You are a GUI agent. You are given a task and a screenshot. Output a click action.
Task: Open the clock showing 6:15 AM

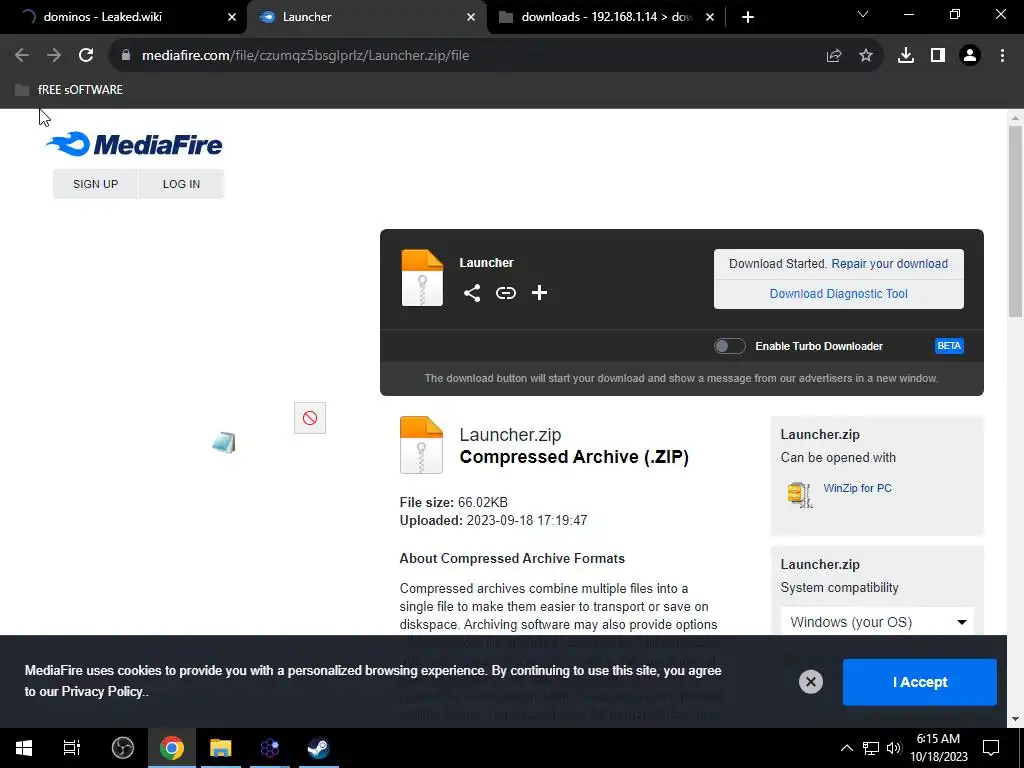click(938, 748)
